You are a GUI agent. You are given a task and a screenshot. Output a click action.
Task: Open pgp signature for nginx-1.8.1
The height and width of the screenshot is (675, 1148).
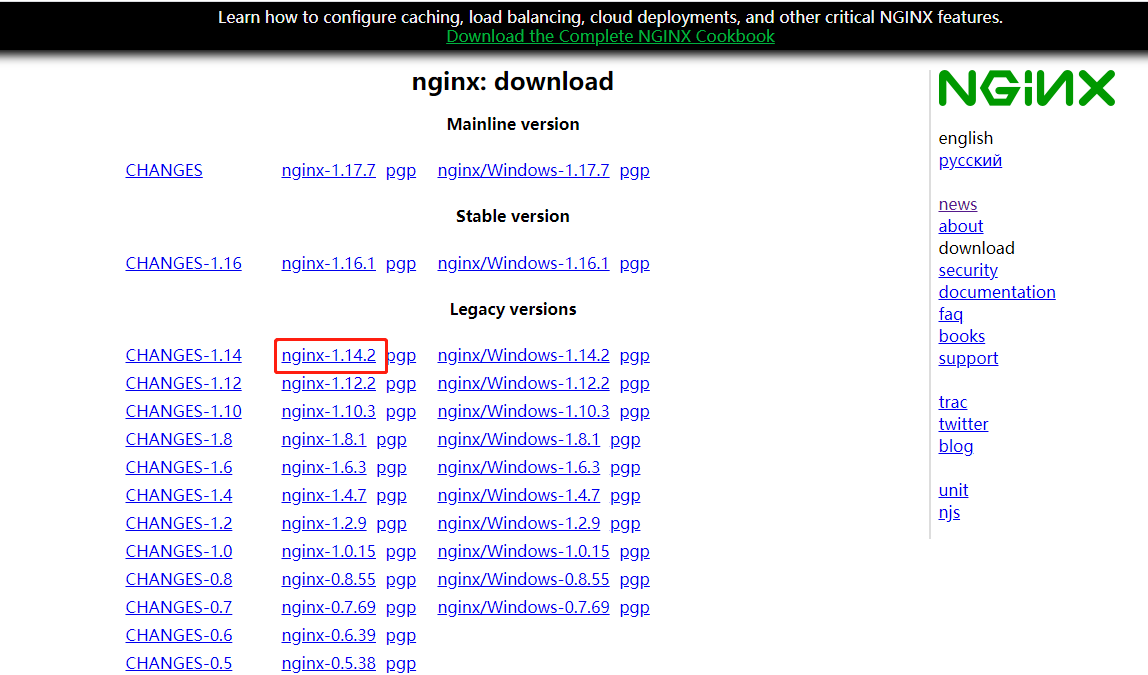coord(391,439)
